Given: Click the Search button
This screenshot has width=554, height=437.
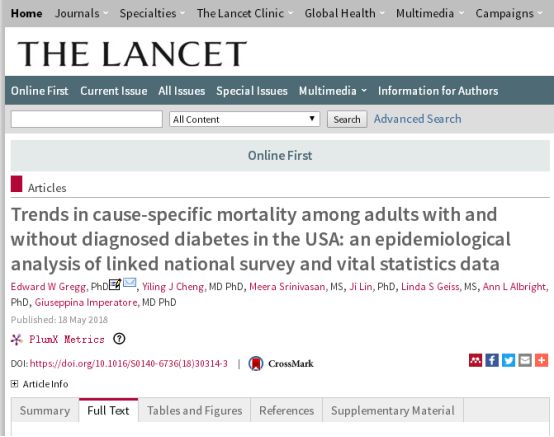Looking at the screenshot, I should (x=347, y=119).
